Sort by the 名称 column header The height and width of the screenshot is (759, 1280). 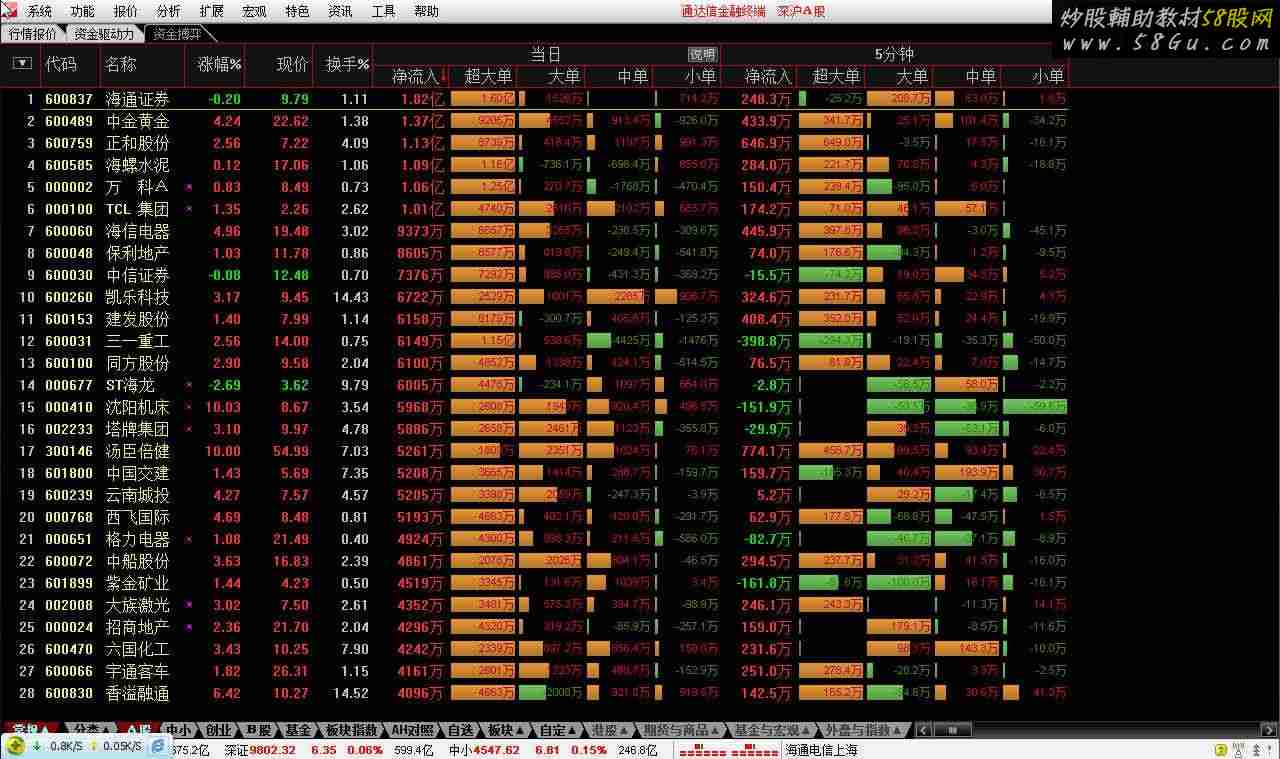[x=121, y=64]
